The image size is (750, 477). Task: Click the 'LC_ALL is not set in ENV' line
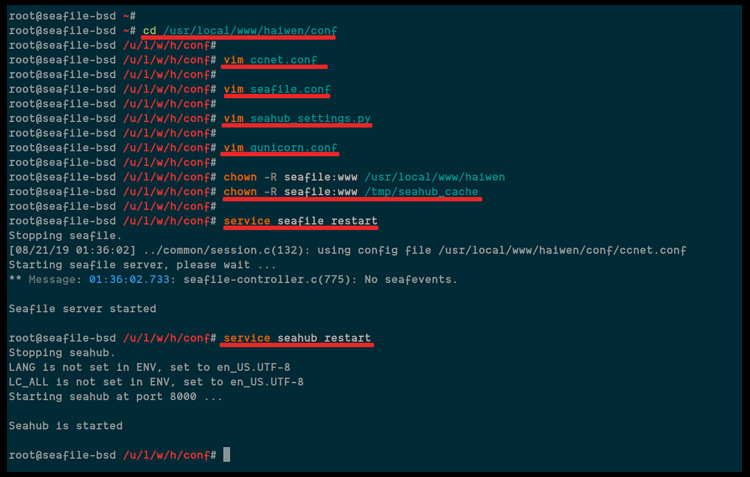[x=156, y=382]
